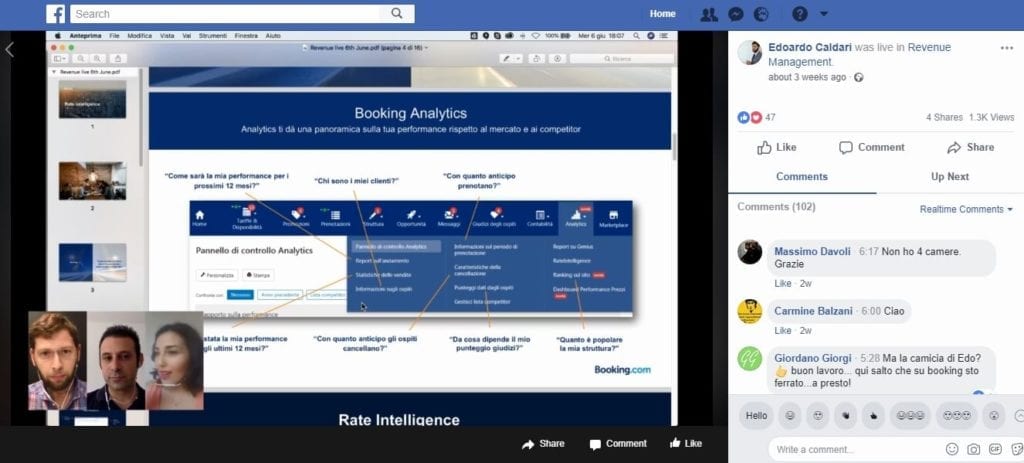The height and width of the screenshot is (463, 1024).
Task: Open the Apple menu icon
Action: click(x=57, y=36)
